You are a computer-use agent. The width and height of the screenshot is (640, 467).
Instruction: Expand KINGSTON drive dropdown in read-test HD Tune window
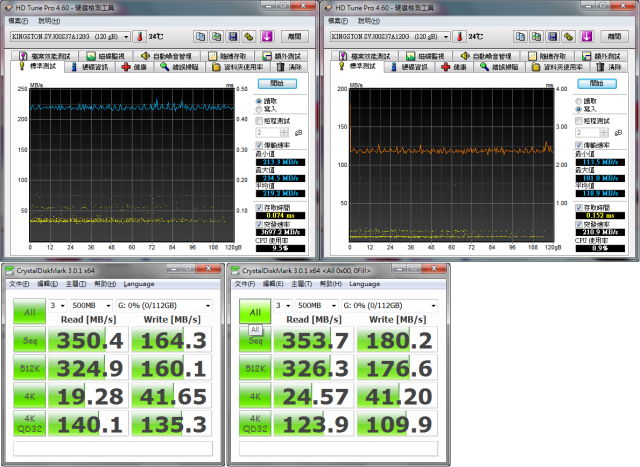[126, 37]
